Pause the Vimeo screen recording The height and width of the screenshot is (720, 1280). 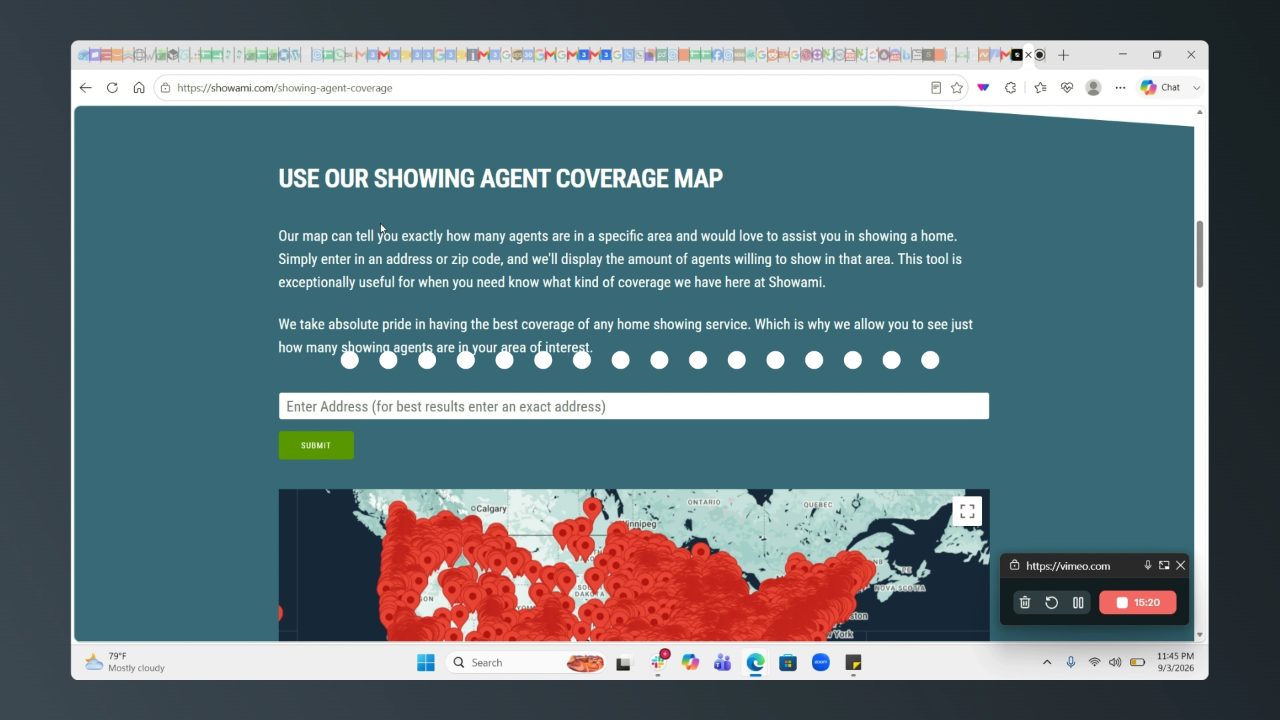pos(1078,603)
